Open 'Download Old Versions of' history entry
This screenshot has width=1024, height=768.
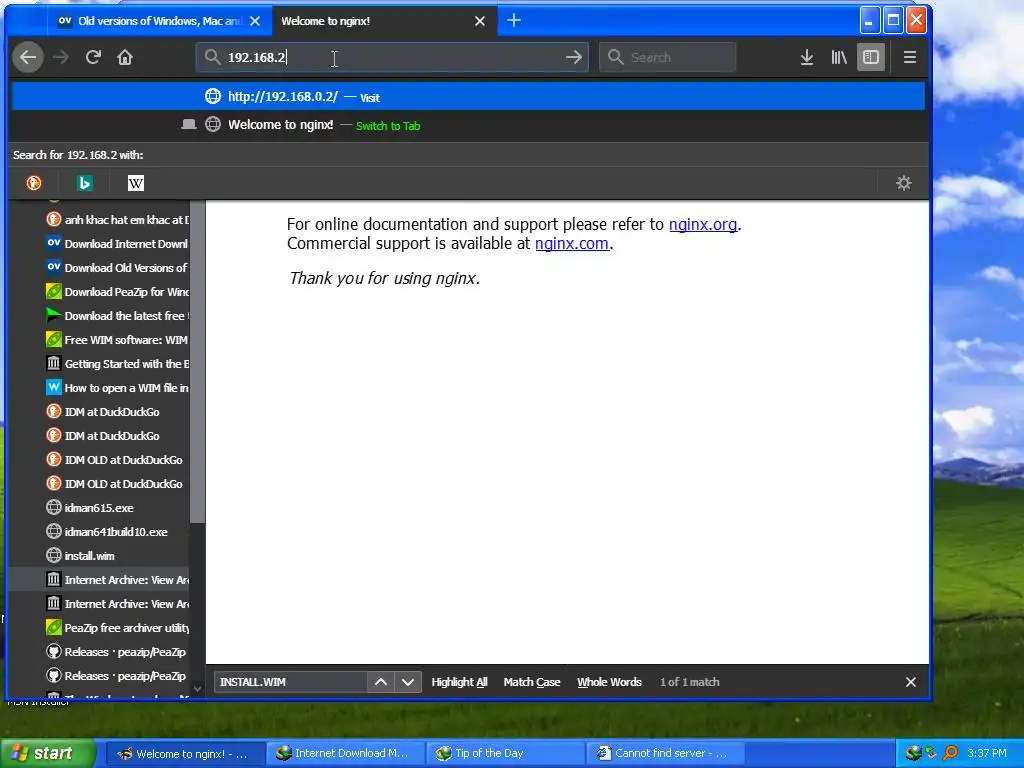117,268
